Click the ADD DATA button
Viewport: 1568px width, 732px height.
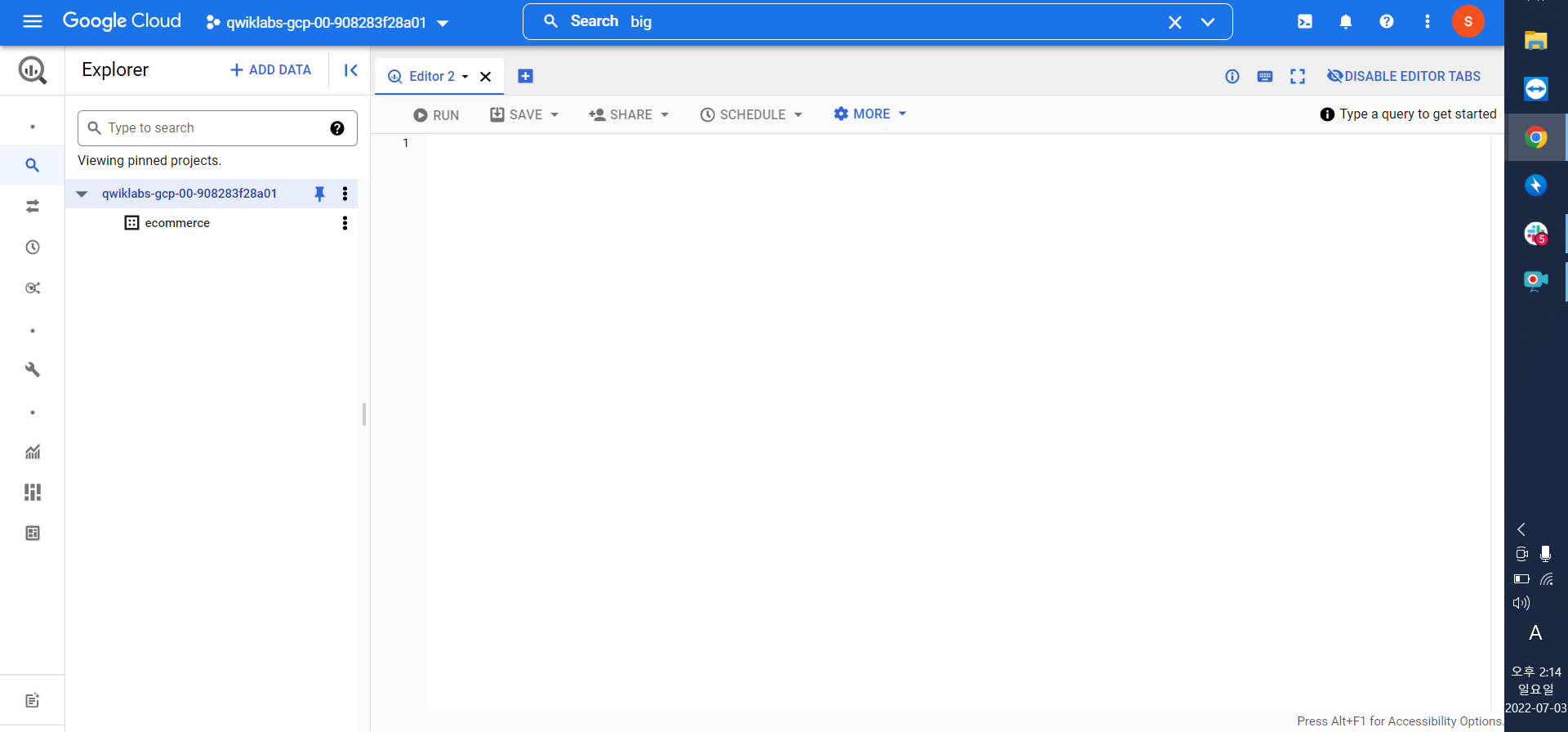tap(270, 70)
